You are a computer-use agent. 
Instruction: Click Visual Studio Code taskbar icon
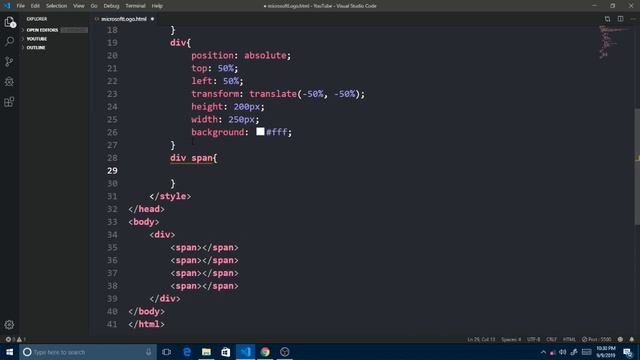(245, 352)
